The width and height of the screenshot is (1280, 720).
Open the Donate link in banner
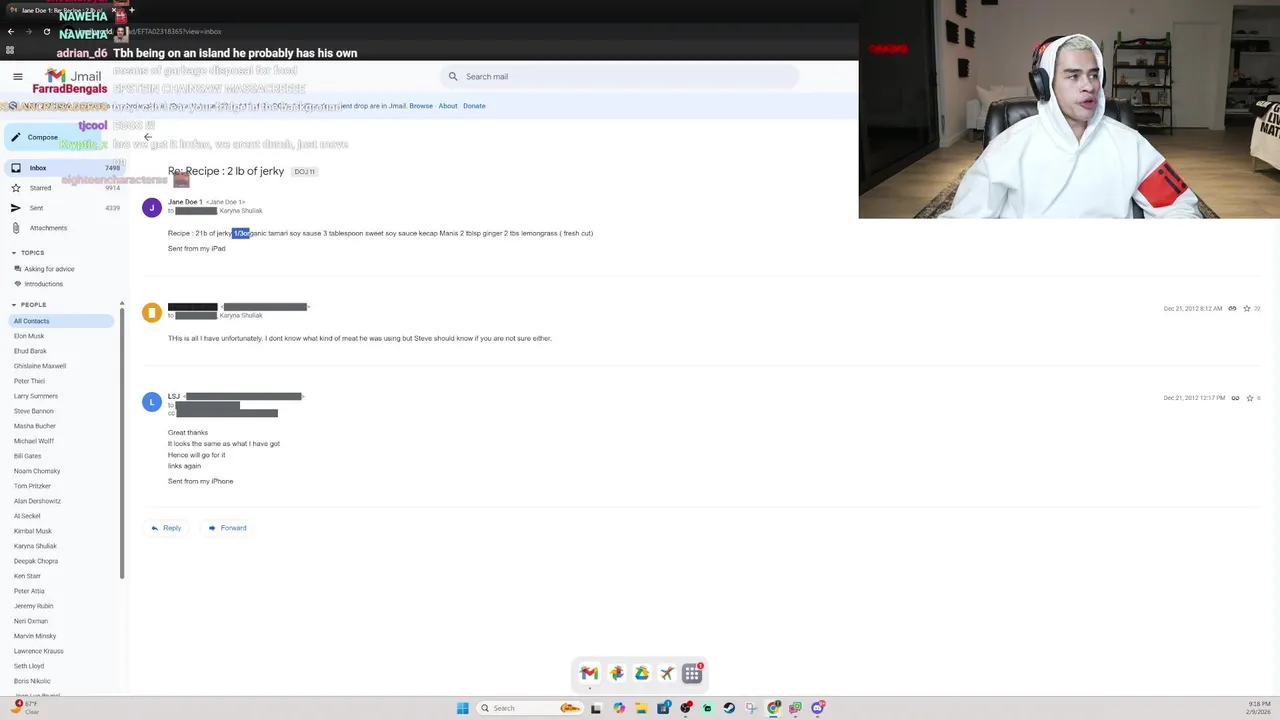(474, 106)
